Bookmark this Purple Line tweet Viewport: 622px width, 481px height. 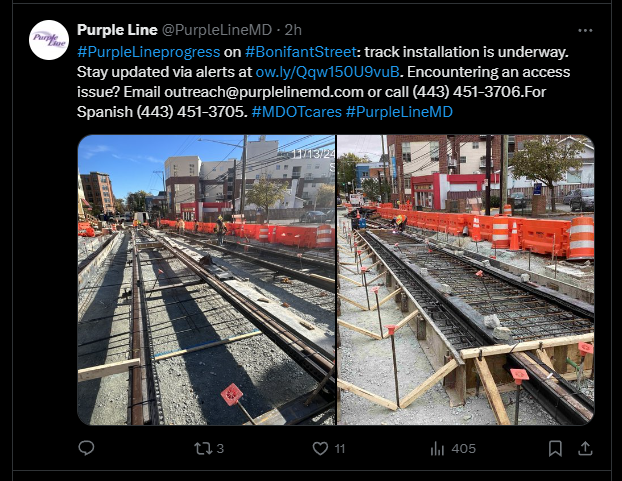click(555, 448)
